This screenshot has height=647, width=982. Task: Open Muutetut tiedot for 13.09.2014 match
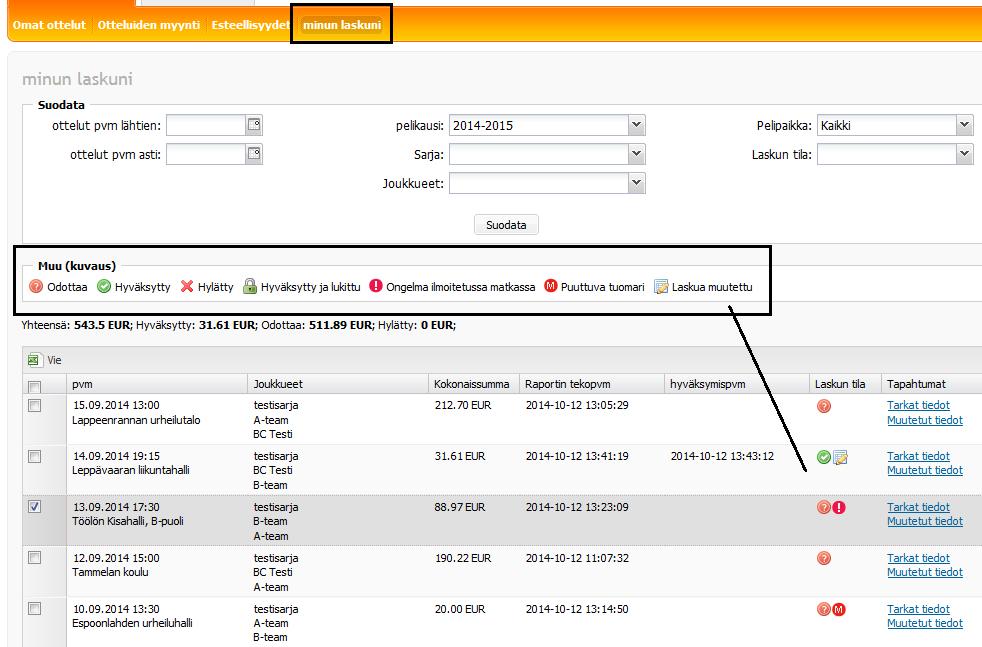pyautogui.click(x=924, y=521)
